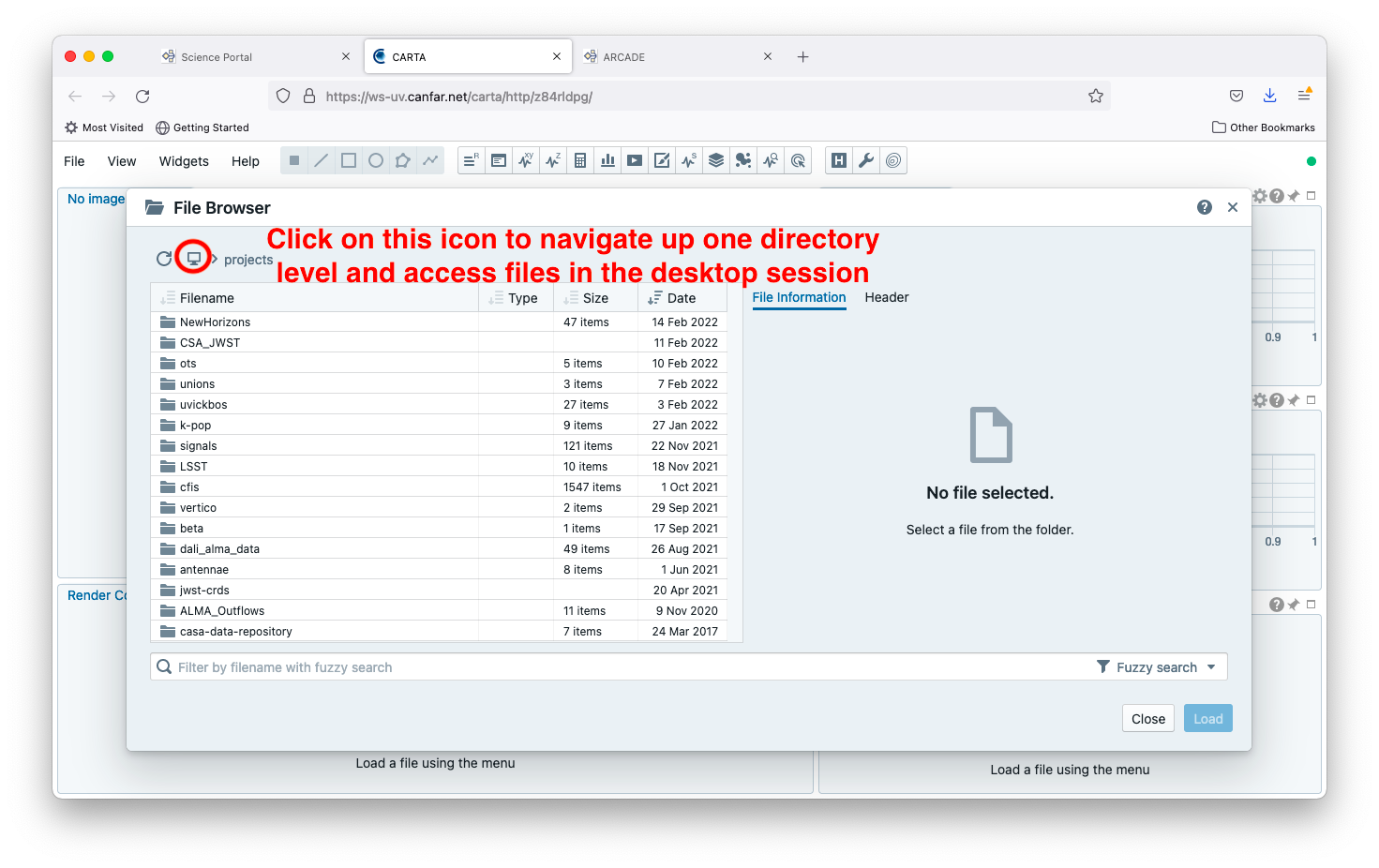Click the filename filter search field
1379x868 pixels.
619,667
